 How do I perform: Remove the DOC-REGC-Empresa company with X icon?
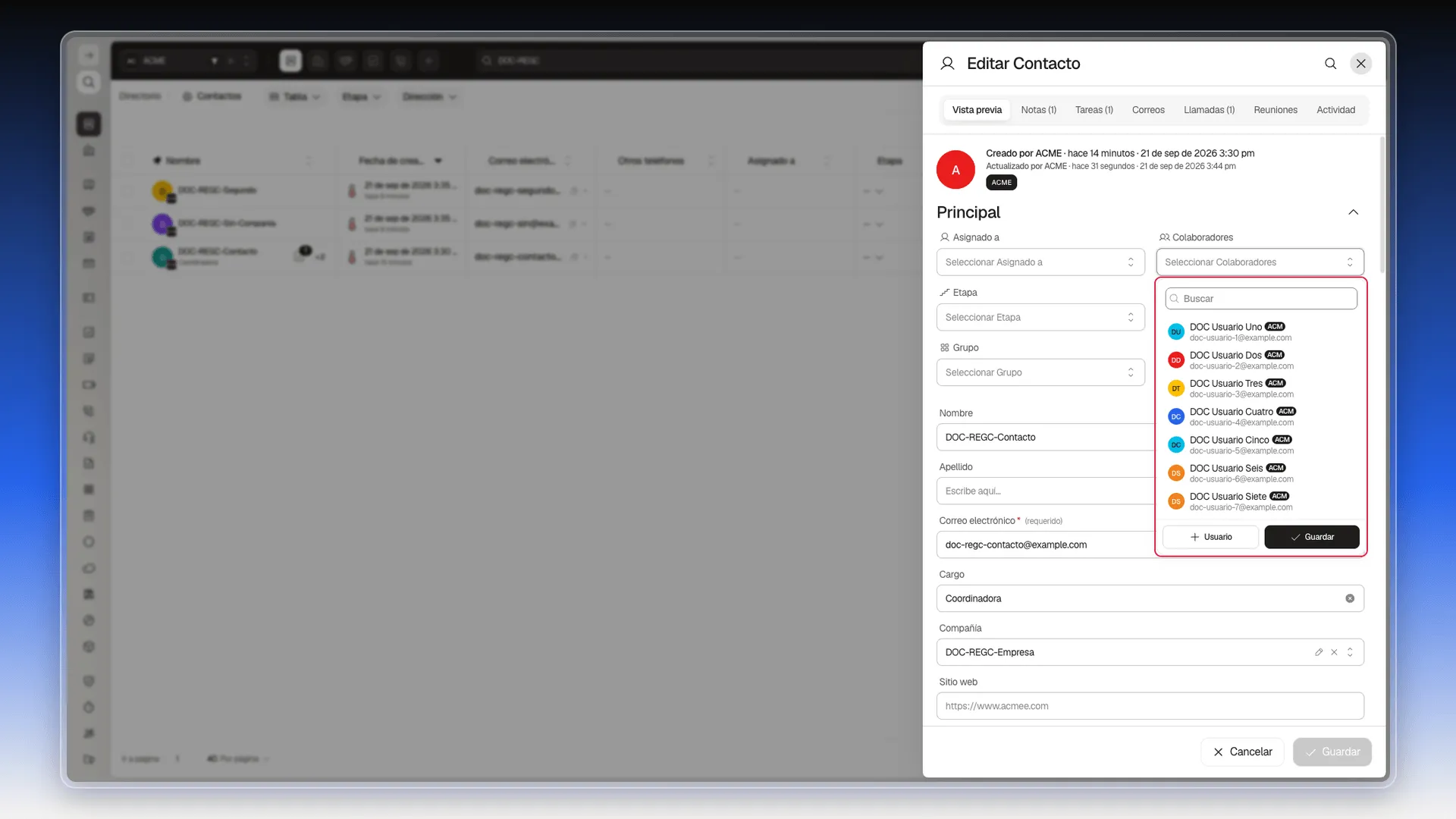click(1334, 653)
